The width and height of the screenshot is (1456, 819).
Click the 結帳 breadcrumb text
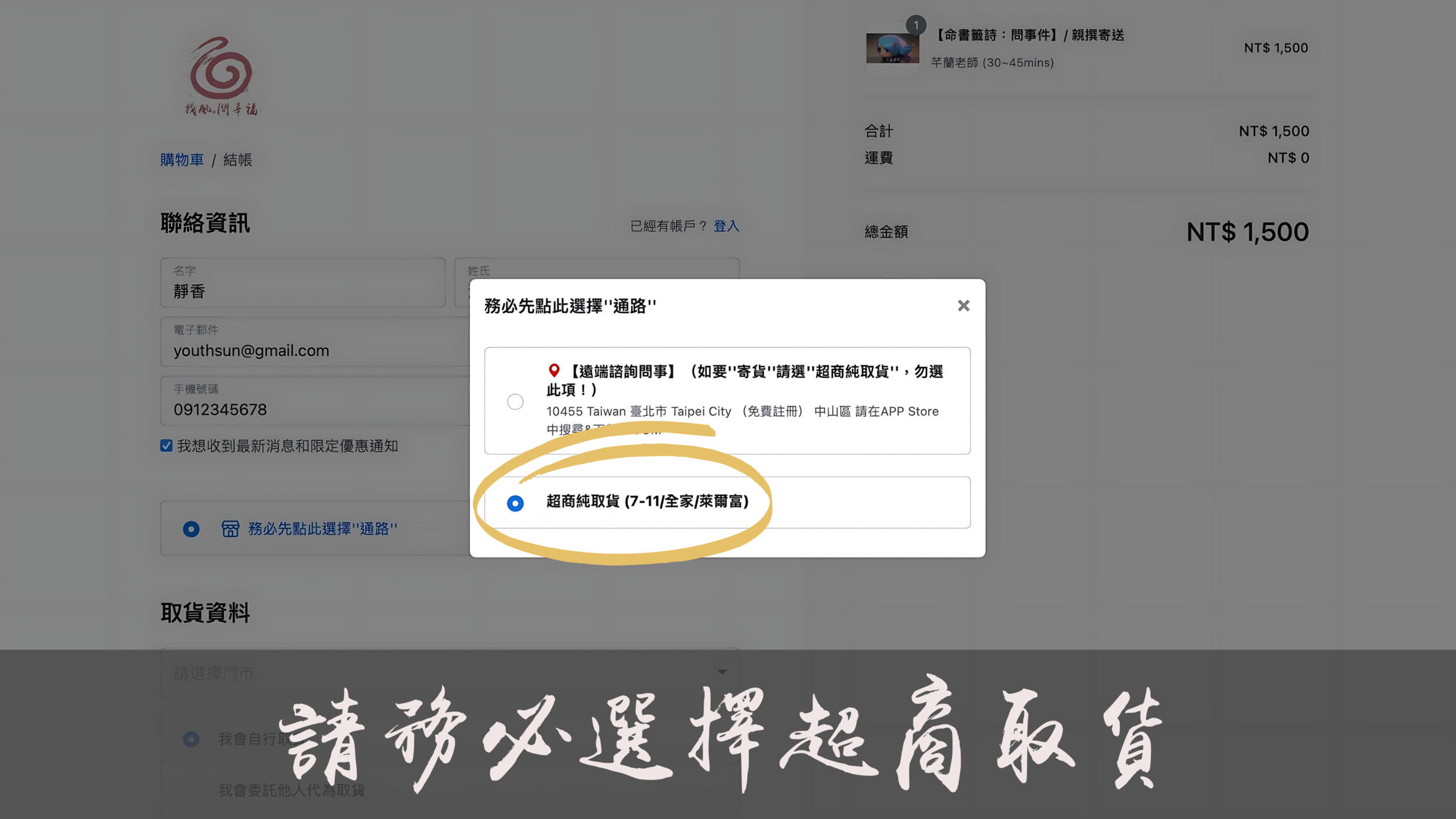237,160
